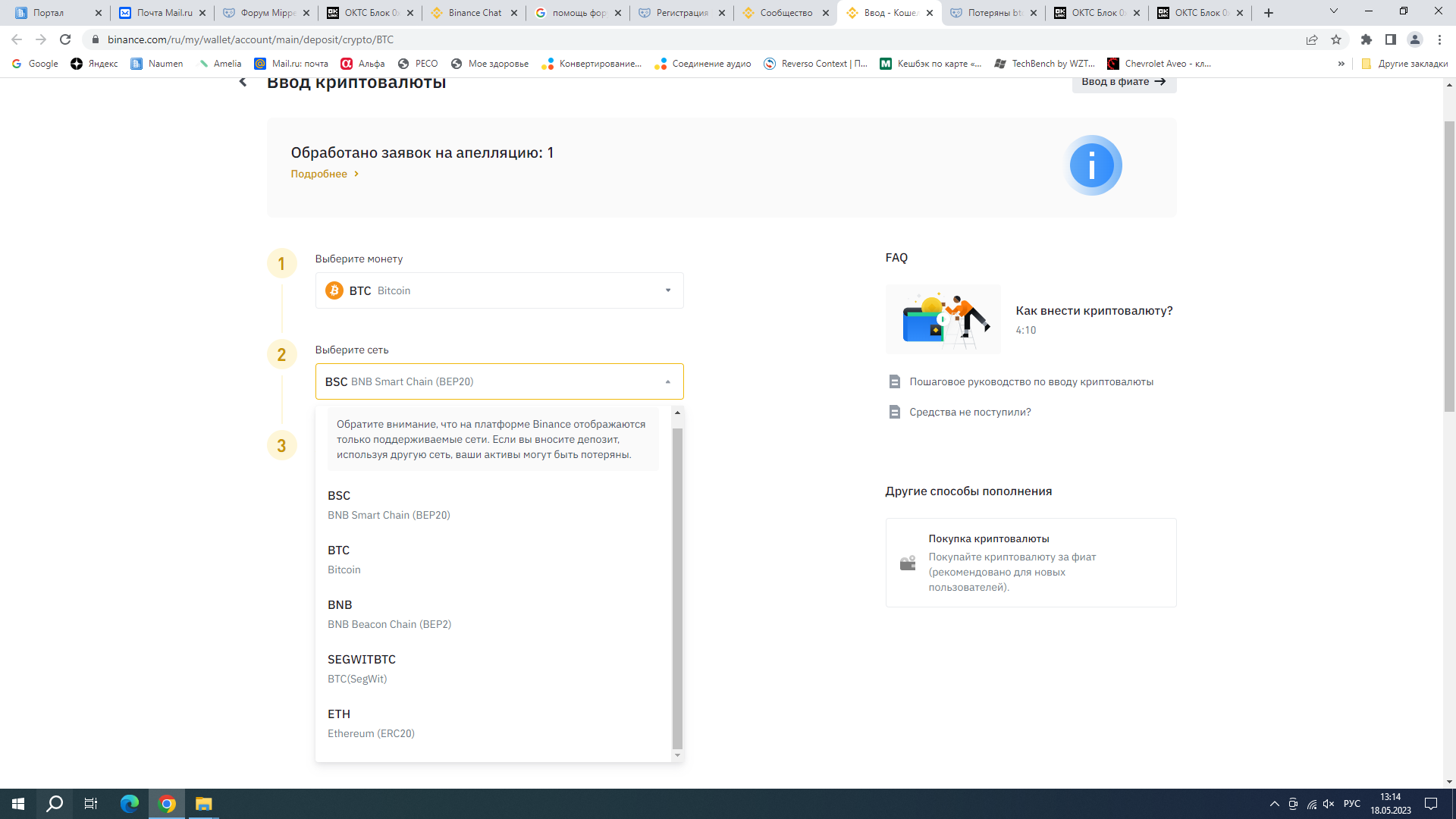Expand the coin selector showing BTC Bitcoin
The image size is (1456, 819).
(x=499, y=290)
